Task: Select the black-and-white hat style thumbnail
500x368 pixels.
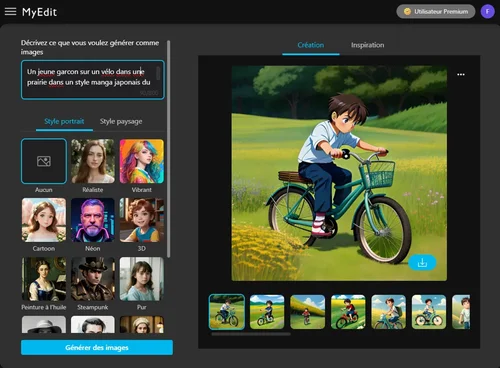Action: coord(44,325)
